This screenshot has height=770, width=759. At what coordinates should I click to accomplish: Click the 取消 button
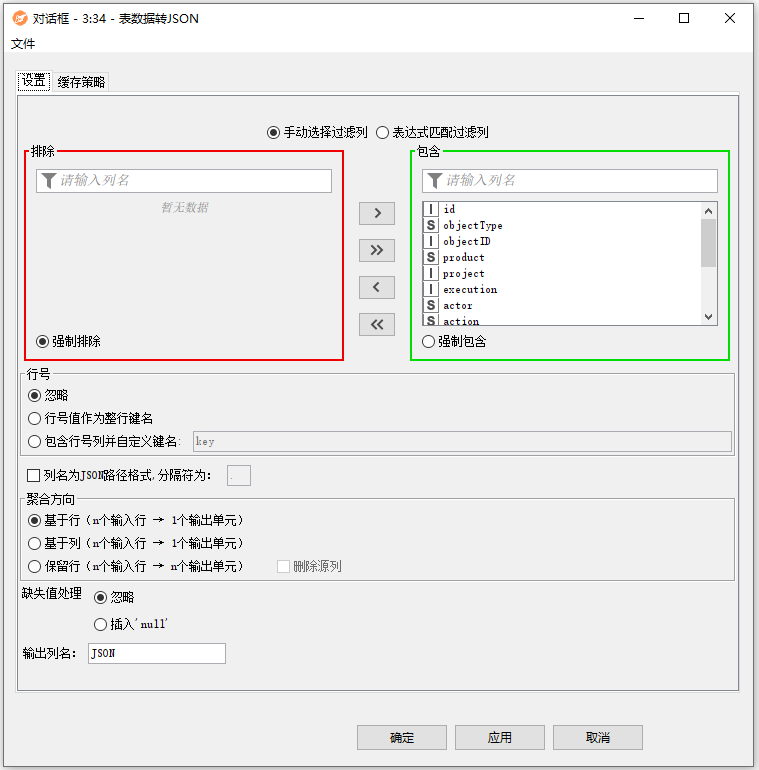pos(597,738)
